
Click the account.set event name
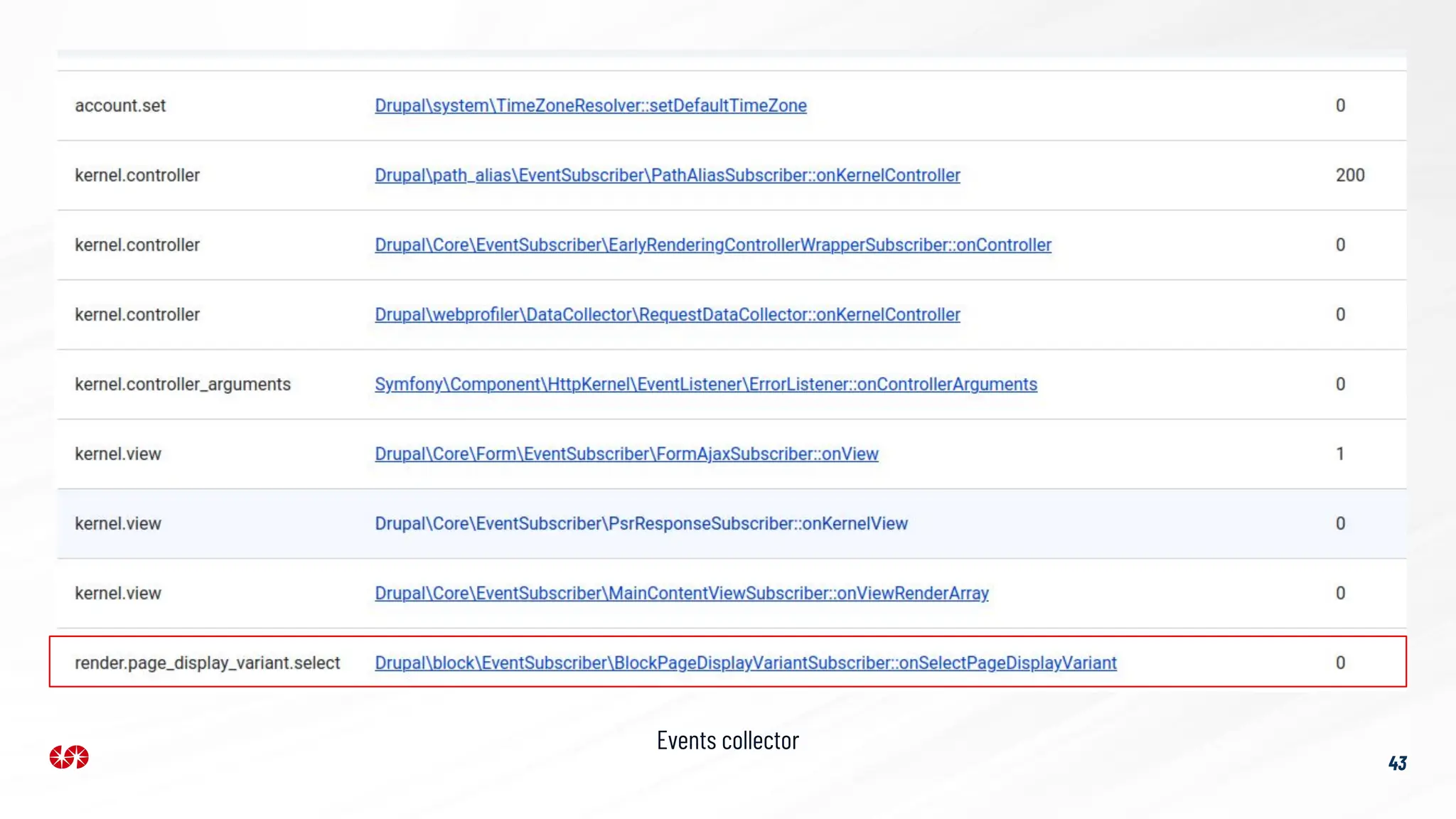pyautogui.click(x=120, y=105)
